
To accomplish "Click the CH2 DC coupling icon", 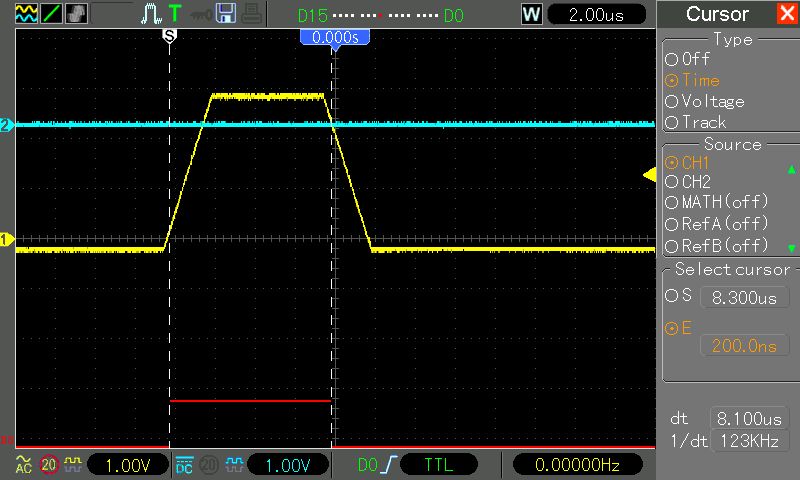I will 184,465.
